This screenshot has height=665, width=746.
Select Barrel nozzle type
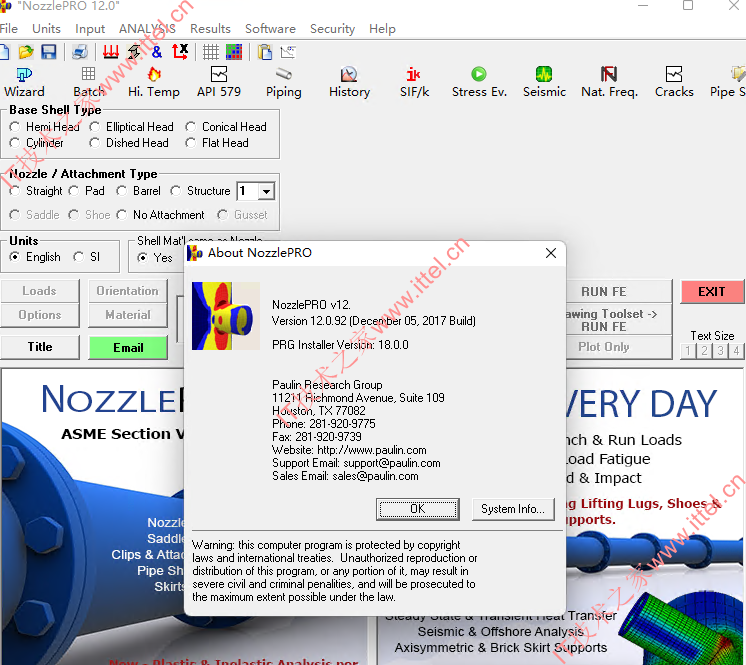138,191
